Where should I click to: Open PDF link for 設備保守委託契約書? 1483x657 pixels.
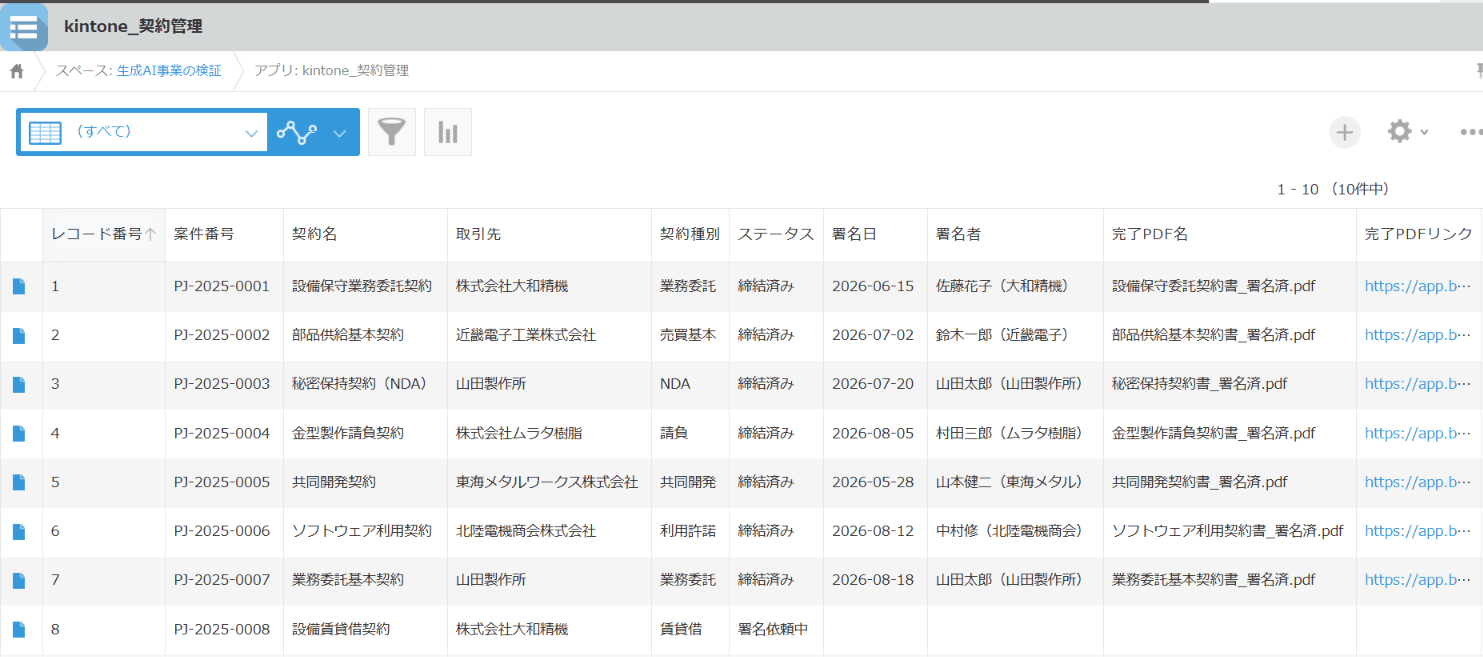point(1418,286)
